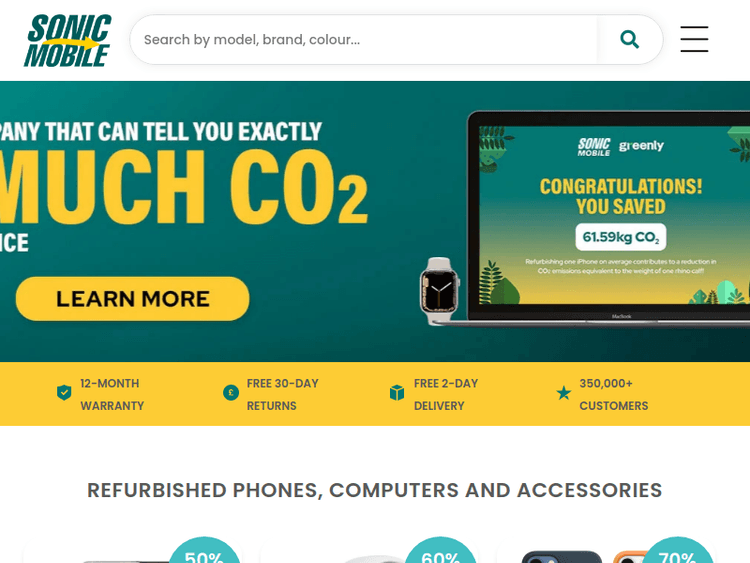Open the 350,000+ Customers link
The width and height of the screenshot is (750, 563).
tap(614, 394)
